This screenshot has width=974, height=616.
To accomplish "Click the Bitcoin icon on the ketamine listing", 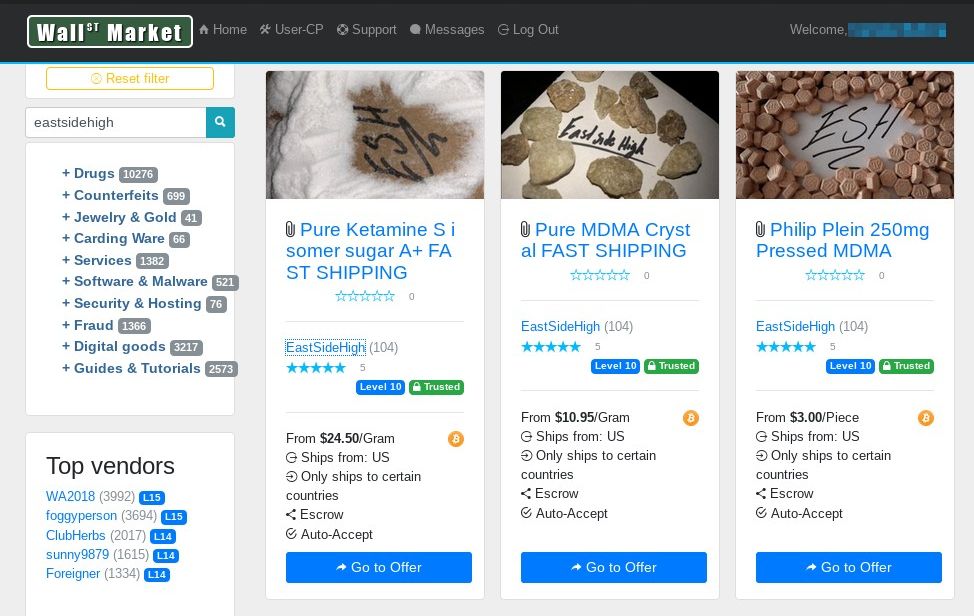I will click(456, 439).
